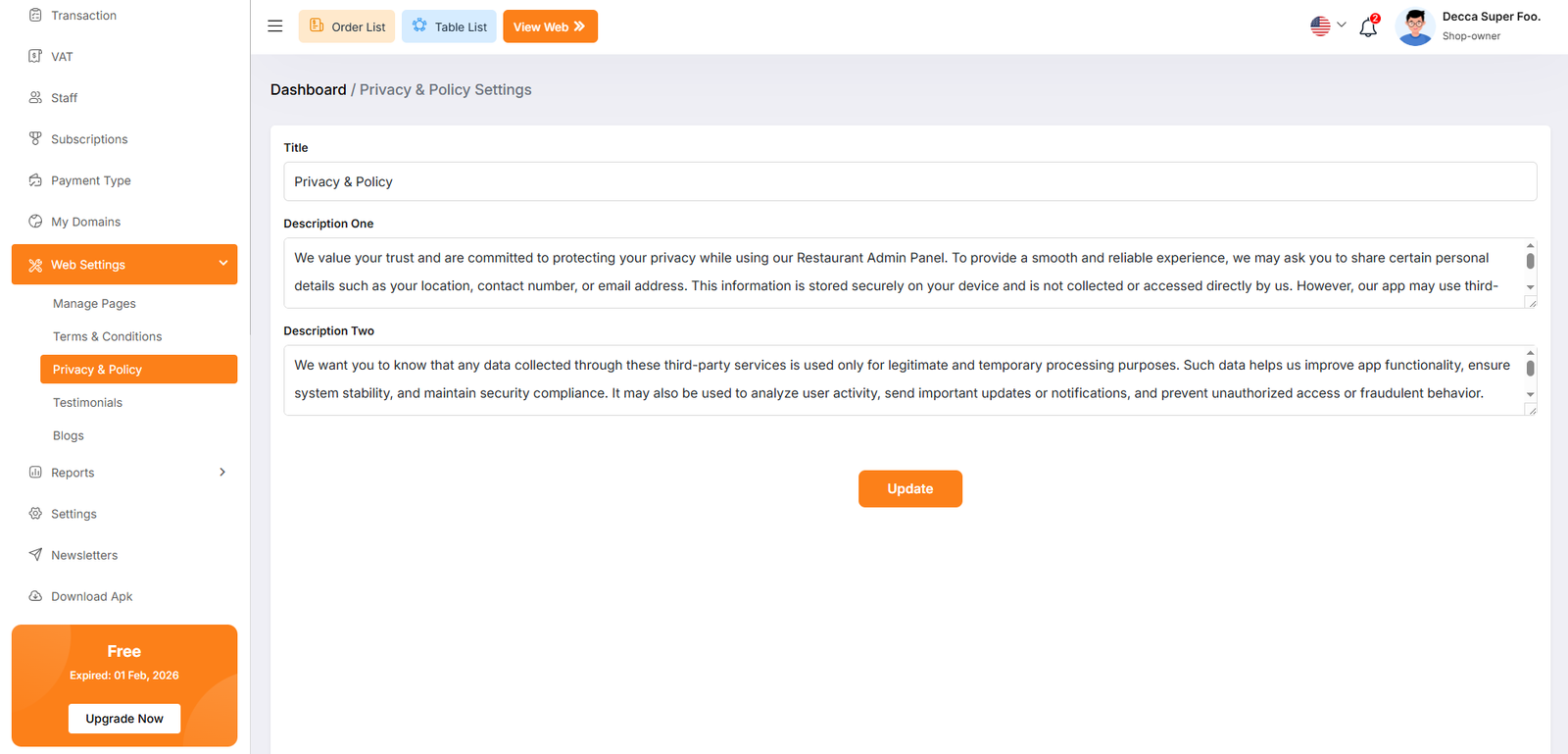Go to Manage Pages
This screenshot has width=1568, height=754.
coord(94,304)
